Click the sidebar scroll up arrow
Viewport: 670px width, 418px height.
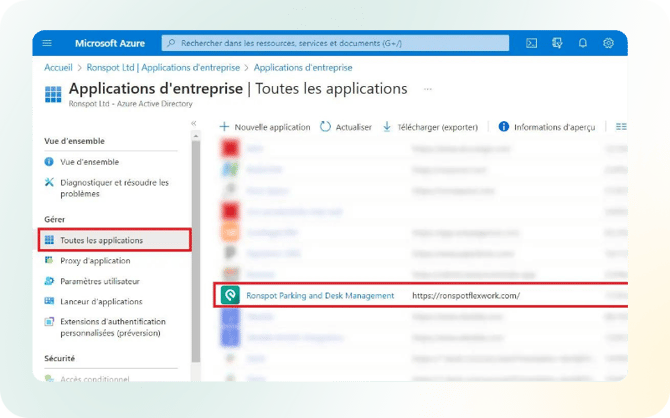tap(196, 136)
